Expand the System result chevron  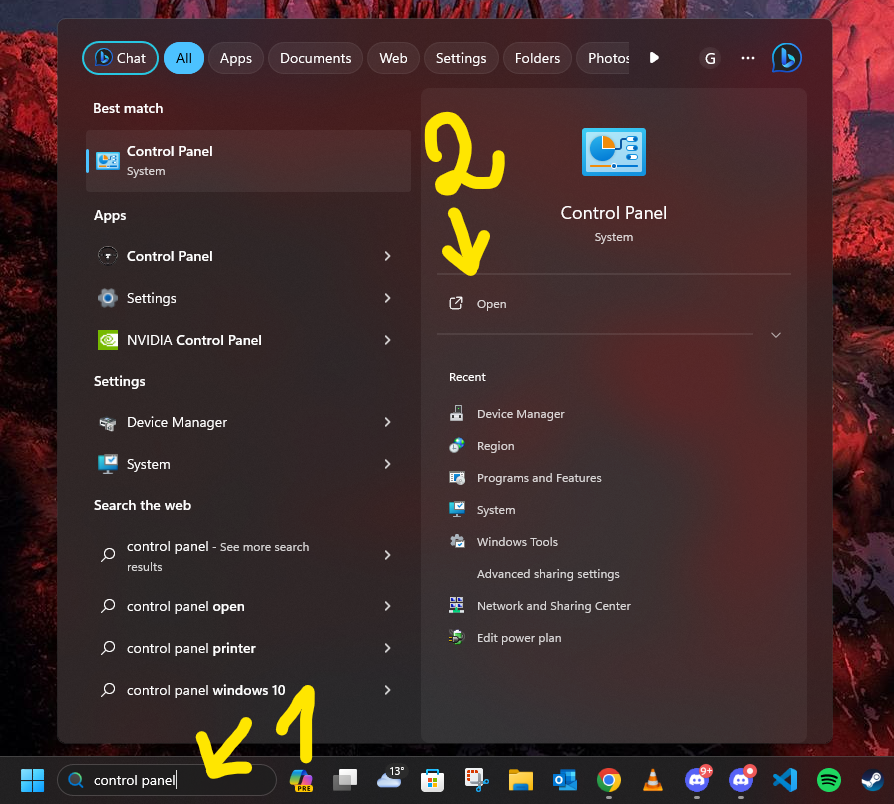(387, 465)
